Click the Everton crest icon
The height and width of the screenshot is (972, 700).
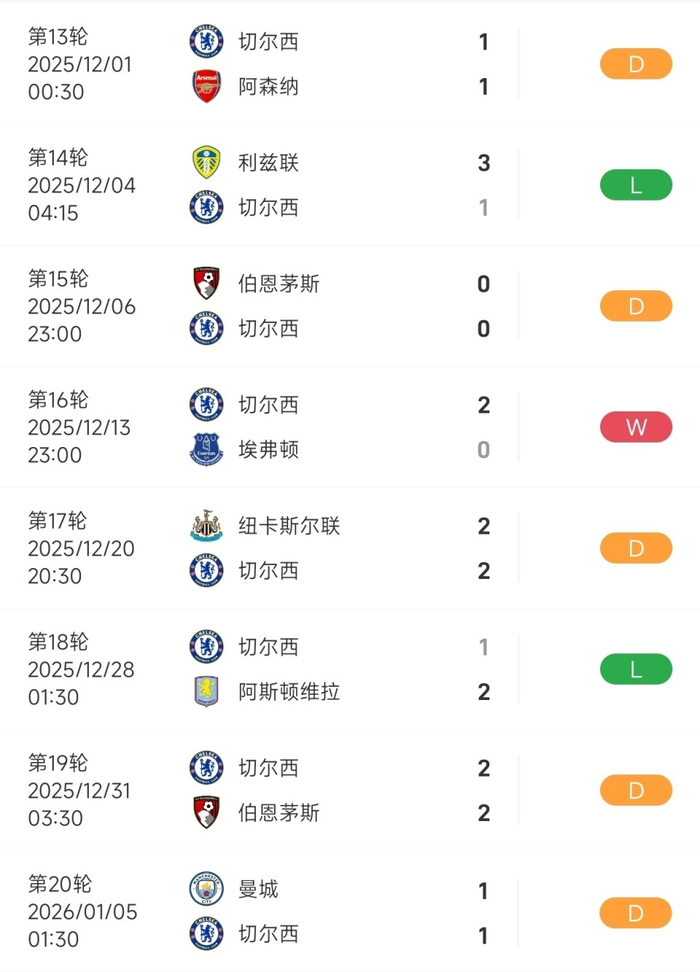click(x=206, y=450)
